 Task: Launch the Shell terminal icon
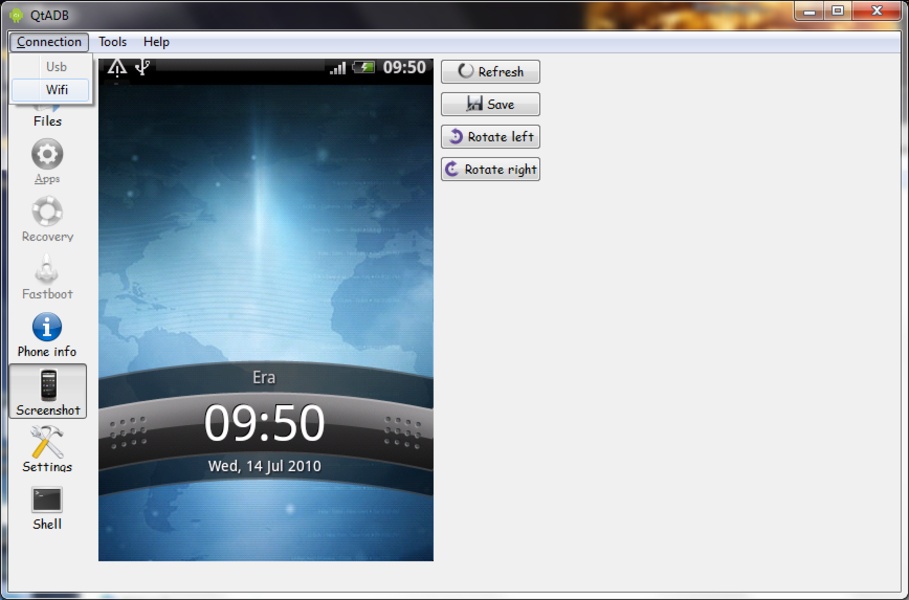click(x=47, y=500)
